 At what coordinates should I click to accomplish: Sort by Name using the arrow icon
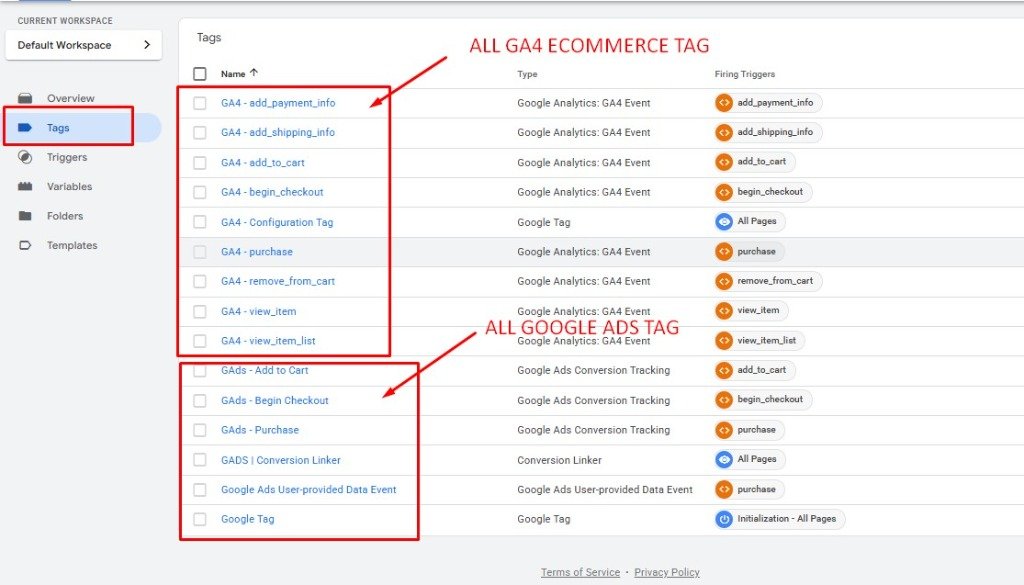point(254,73)
